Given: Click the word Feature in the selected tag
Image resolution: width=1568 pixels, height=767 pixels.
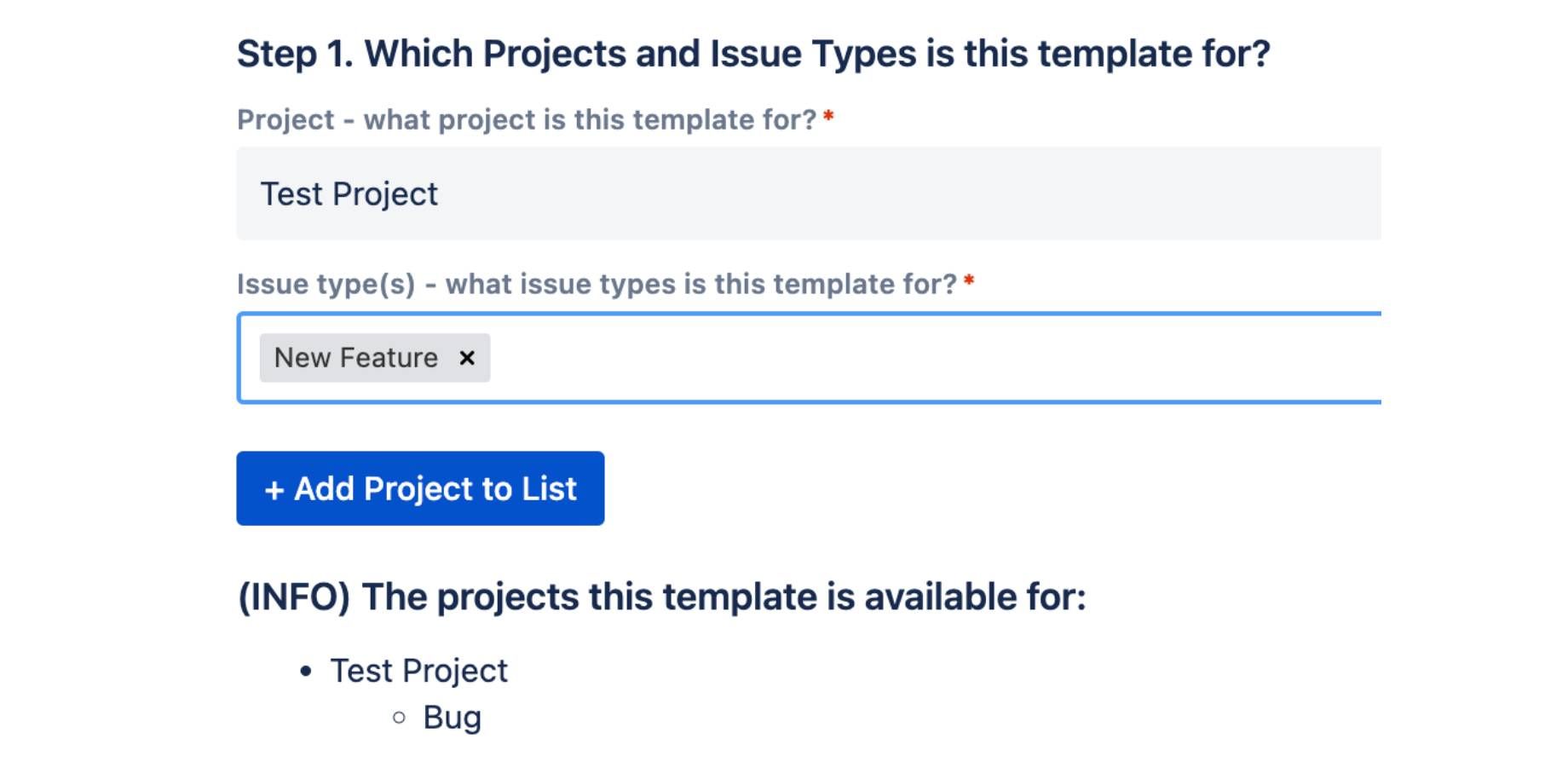Looking at the screenshot, I should coord(389,358).
